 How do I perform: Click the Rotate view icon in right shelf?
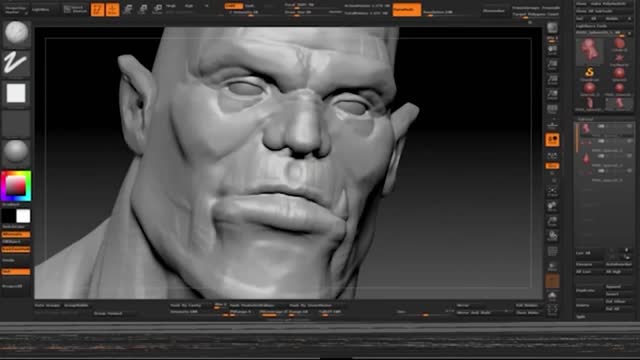pos(552,236)
